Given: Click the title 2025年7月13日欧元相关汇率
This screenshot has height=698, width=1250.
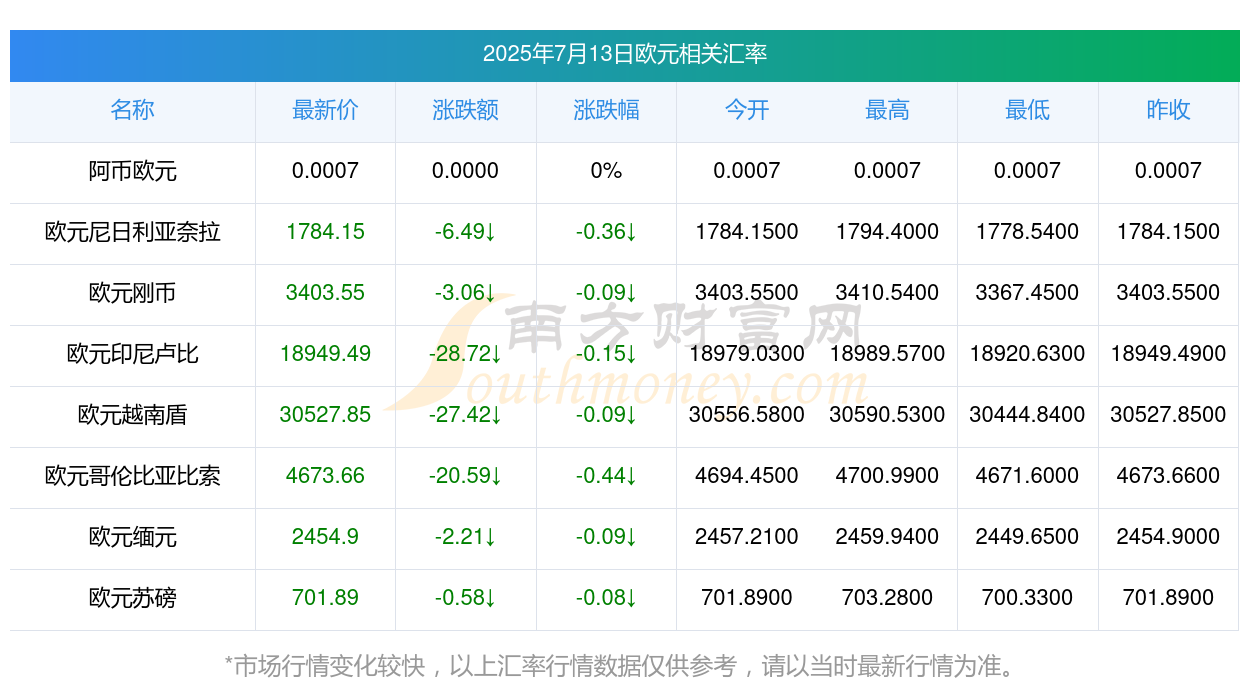Looking at the screenshot, I should [625, 54].
